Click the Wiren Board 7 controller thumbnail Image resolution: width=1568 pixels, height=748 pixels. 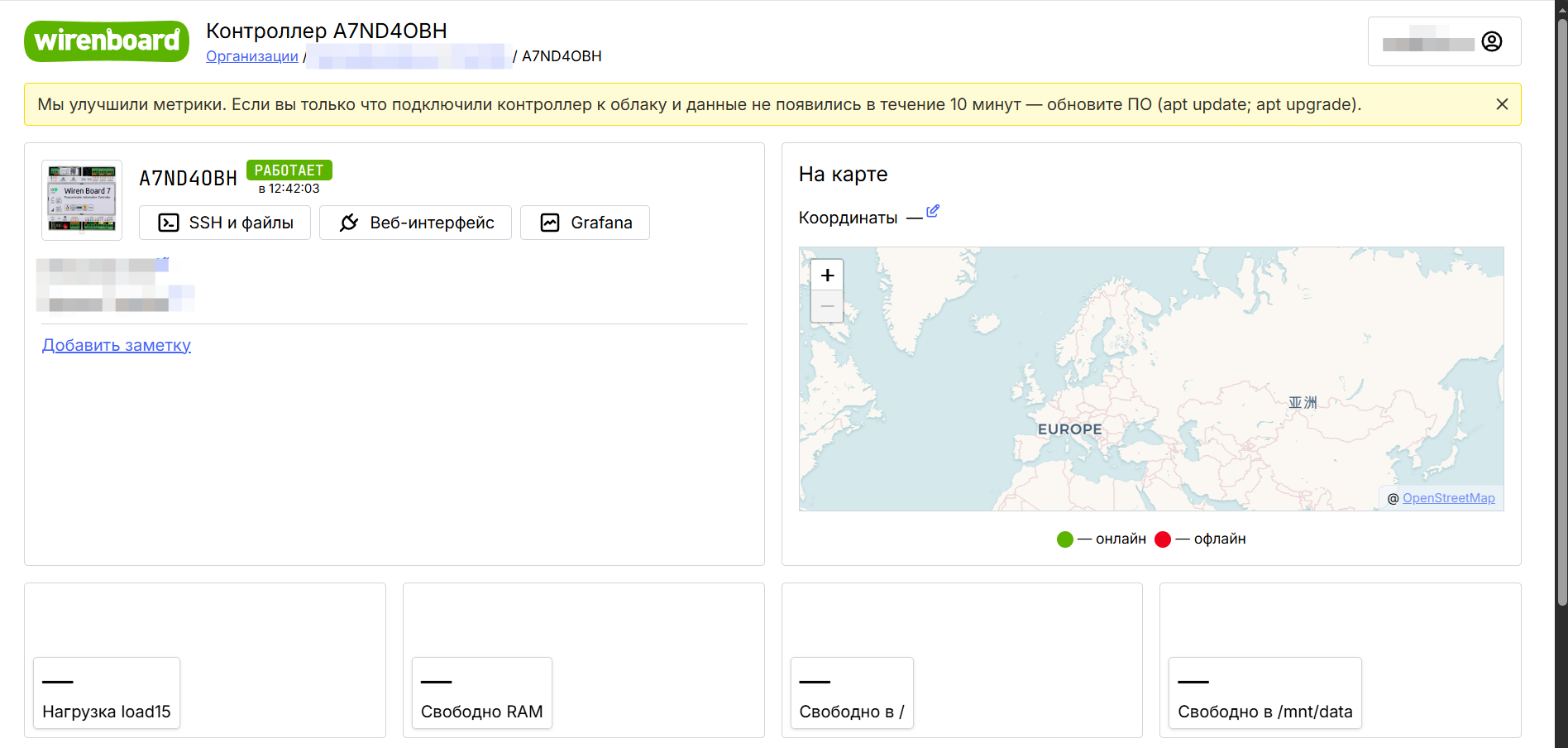point(82,199)
